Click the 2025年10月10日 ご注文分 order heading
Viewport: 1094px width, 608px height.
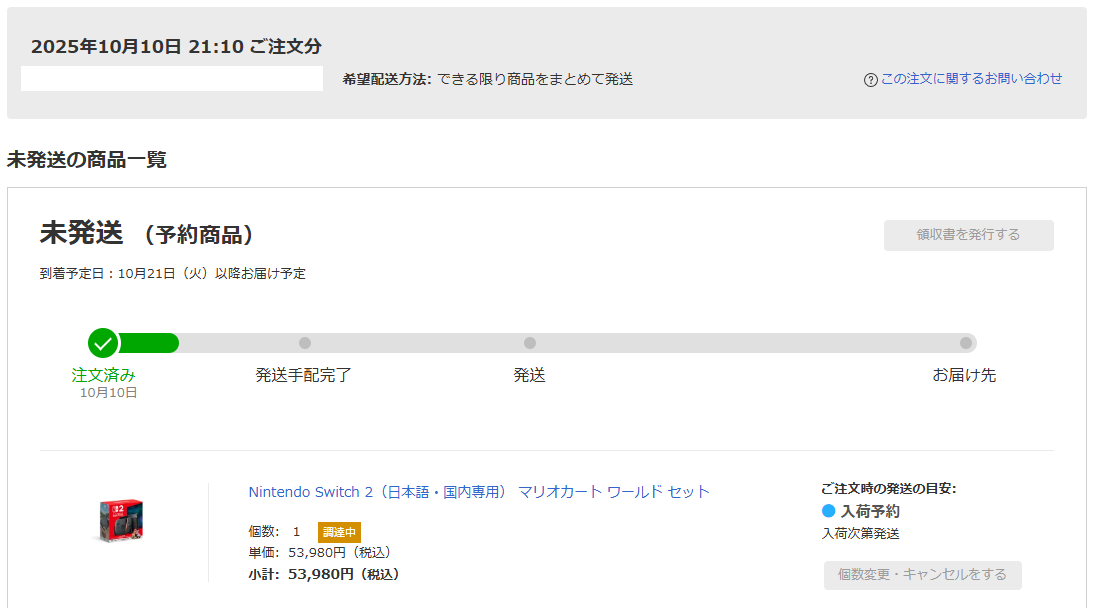(176, 47)
